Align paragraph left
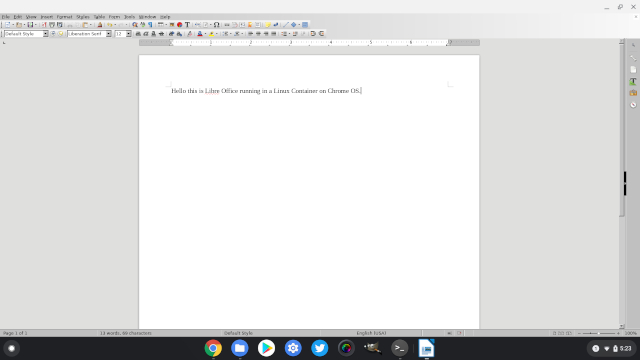640x360 pixels. (251, 34)
